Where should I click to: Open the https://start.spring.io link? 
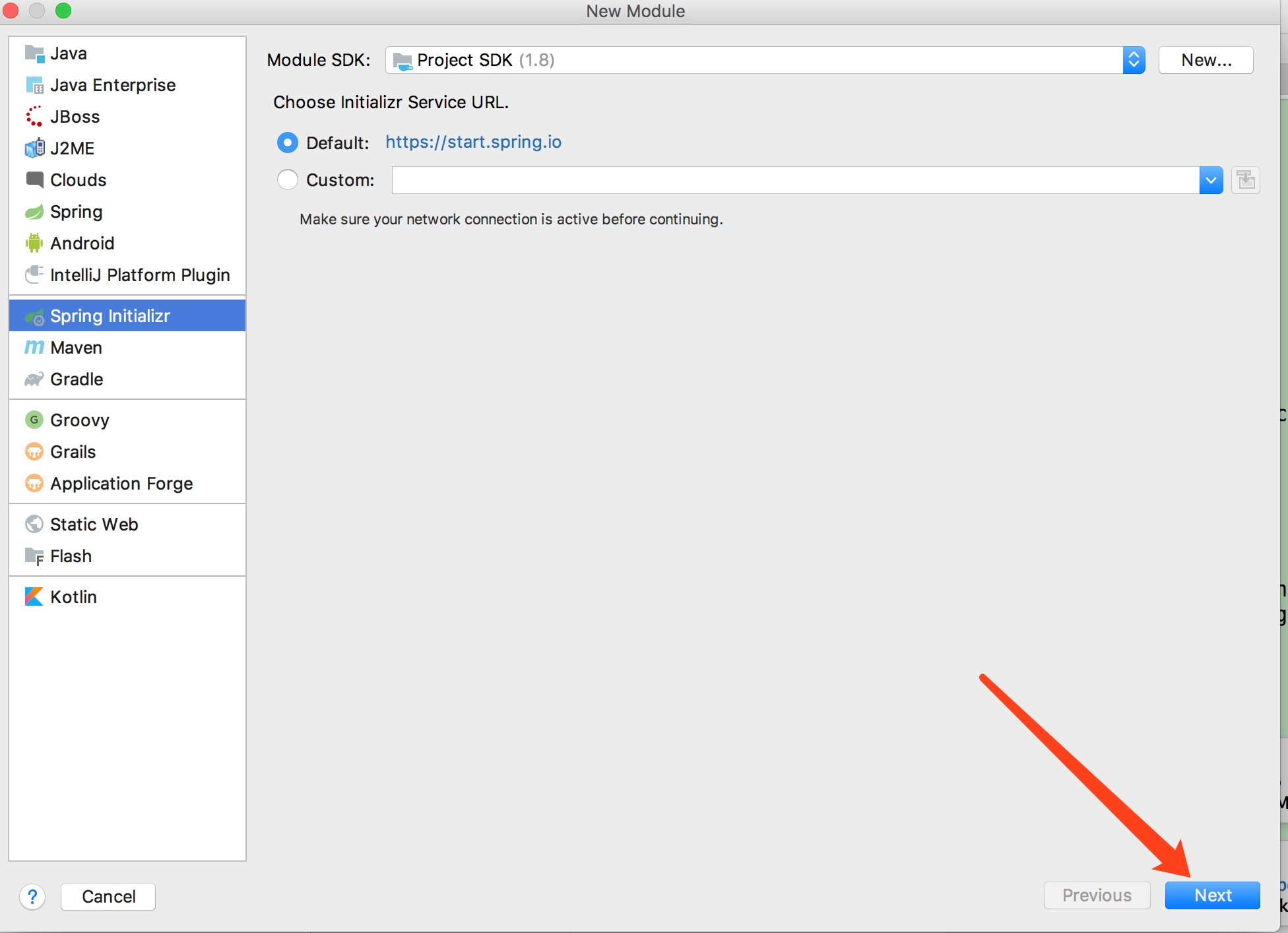tap(473, 142)
